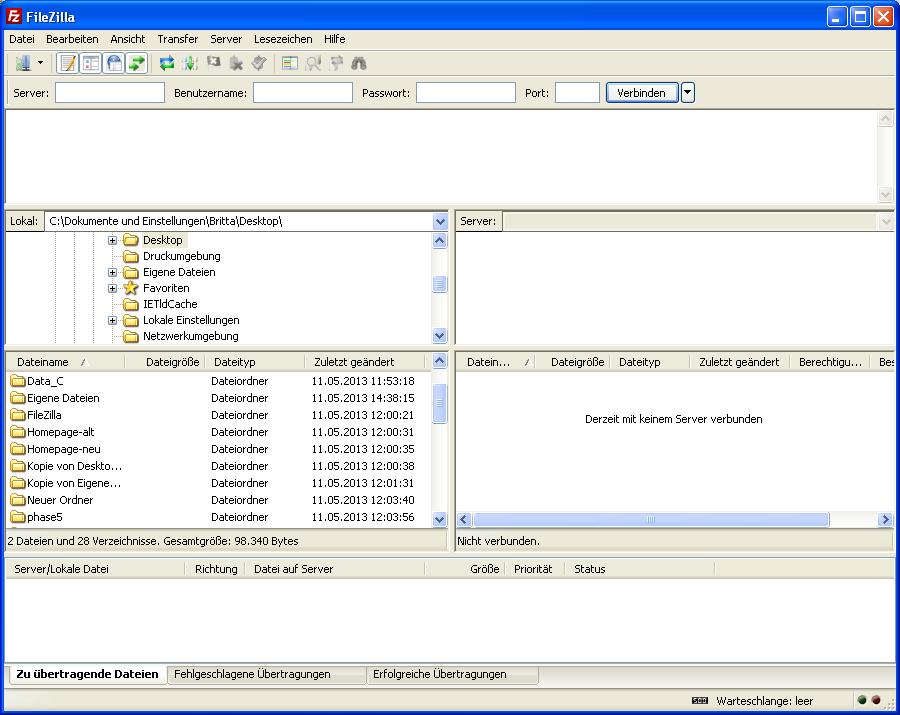Click the remote list scroll right arrow

885,520
